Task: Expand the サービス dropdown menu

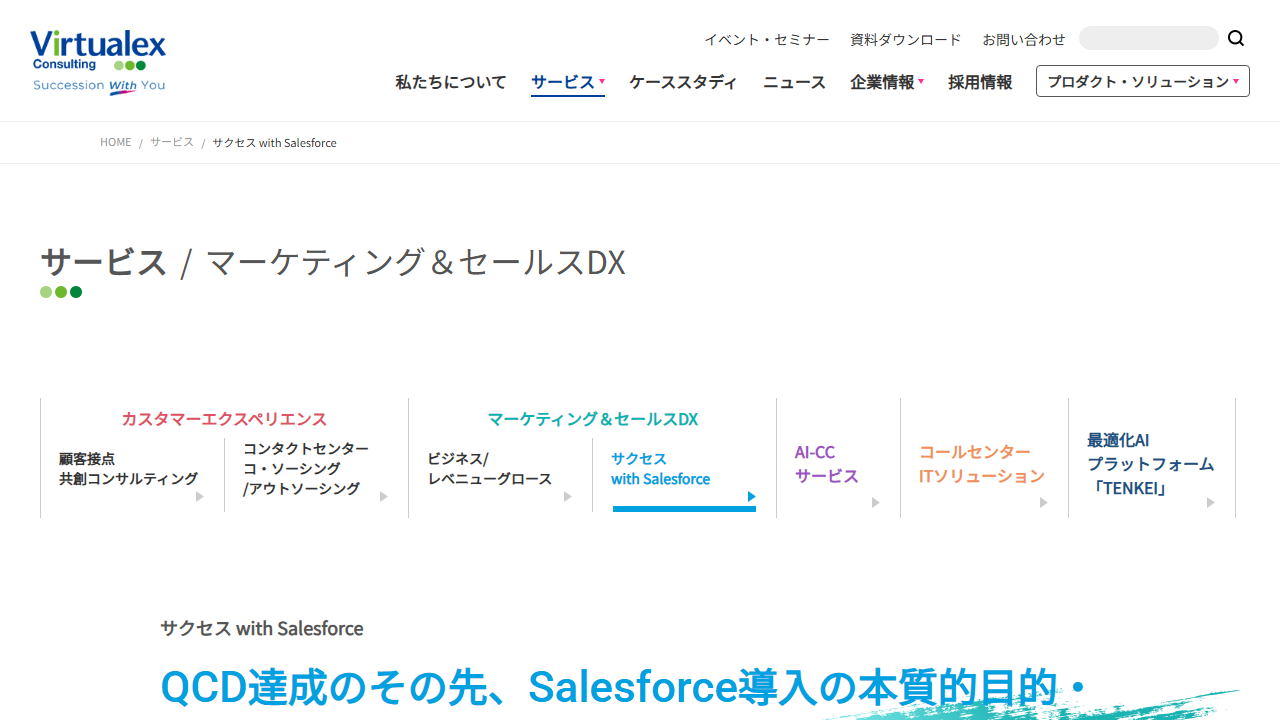Action: 568,82
